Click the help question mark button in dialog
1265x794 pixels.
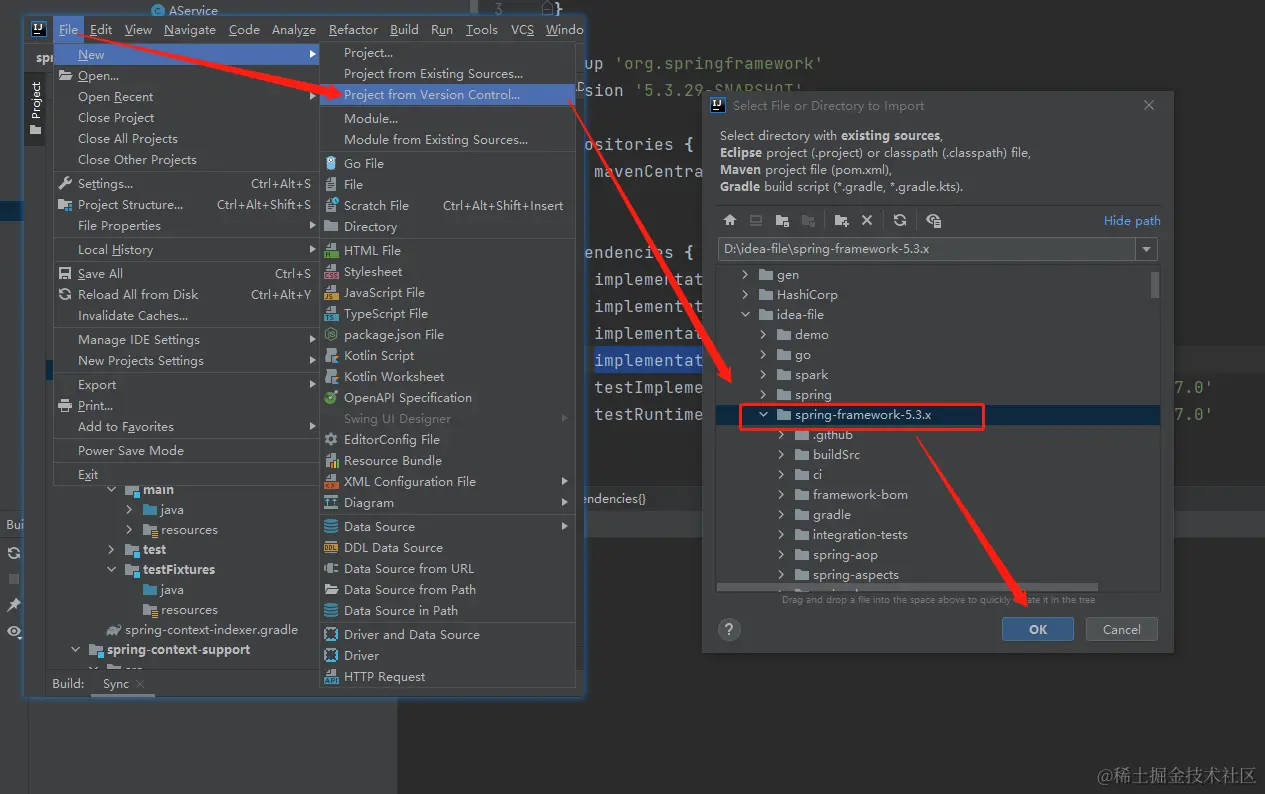(x=729, y=629)
